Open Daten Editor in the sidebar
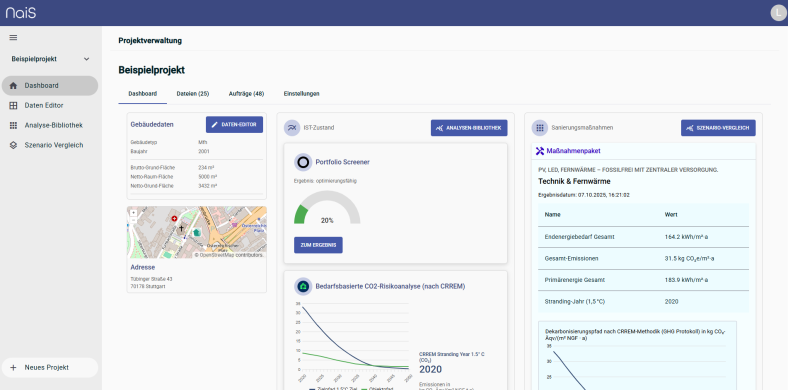 point(50,106)
